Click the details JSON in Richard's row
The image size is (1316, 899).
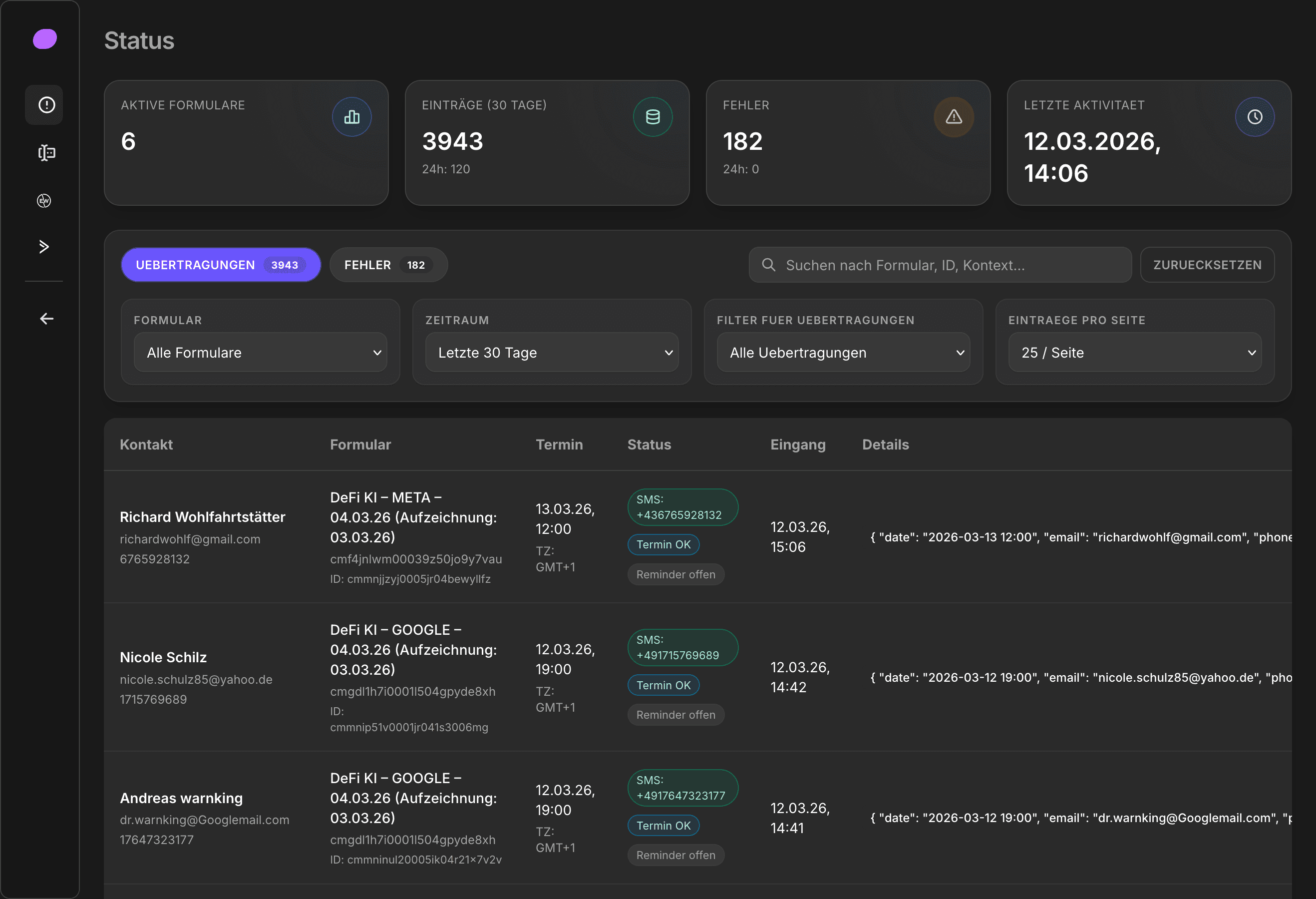1080,537
